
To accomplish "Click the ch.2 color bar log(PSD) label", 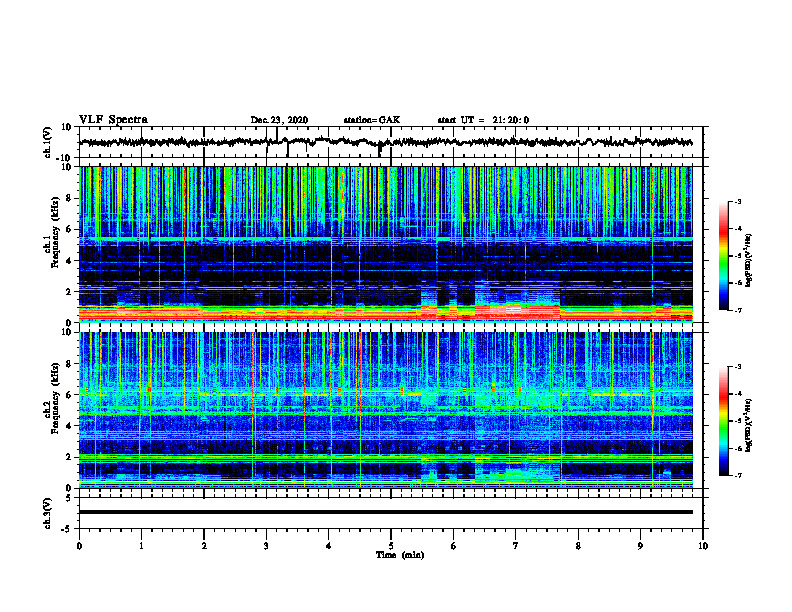I will pos(750,425).
